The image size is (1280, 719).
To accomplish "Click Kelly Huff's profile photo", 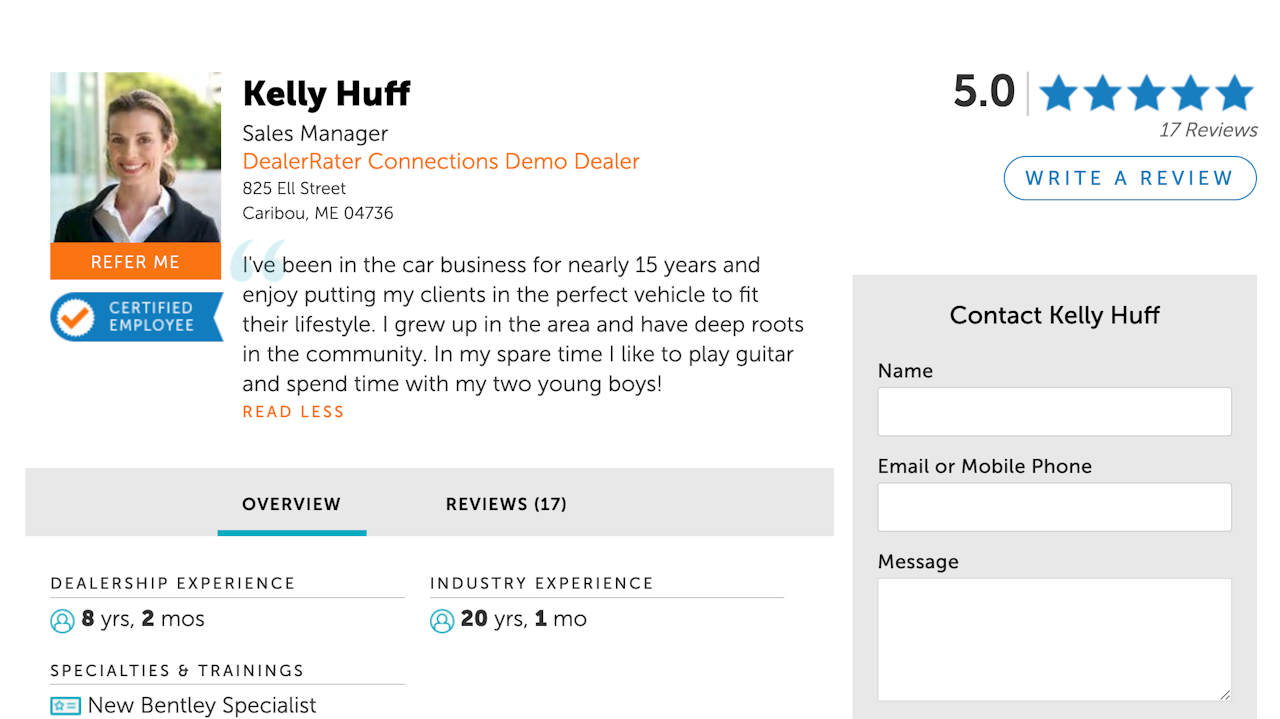I will point(135,157).
